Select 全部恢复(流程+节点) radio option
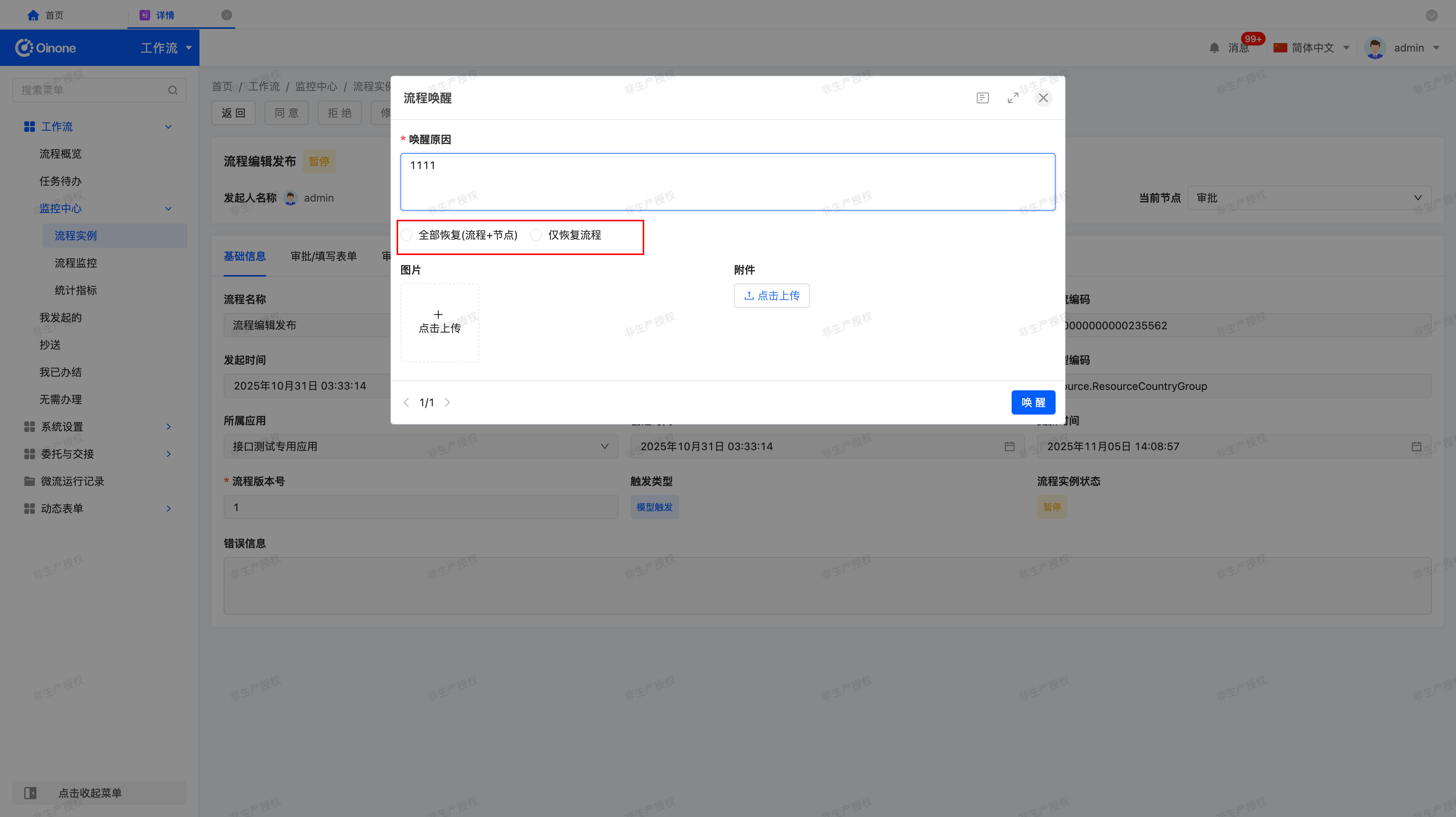Image resolution: width=1456 pixels, height=817 pixels. click(x=407, y=235)
